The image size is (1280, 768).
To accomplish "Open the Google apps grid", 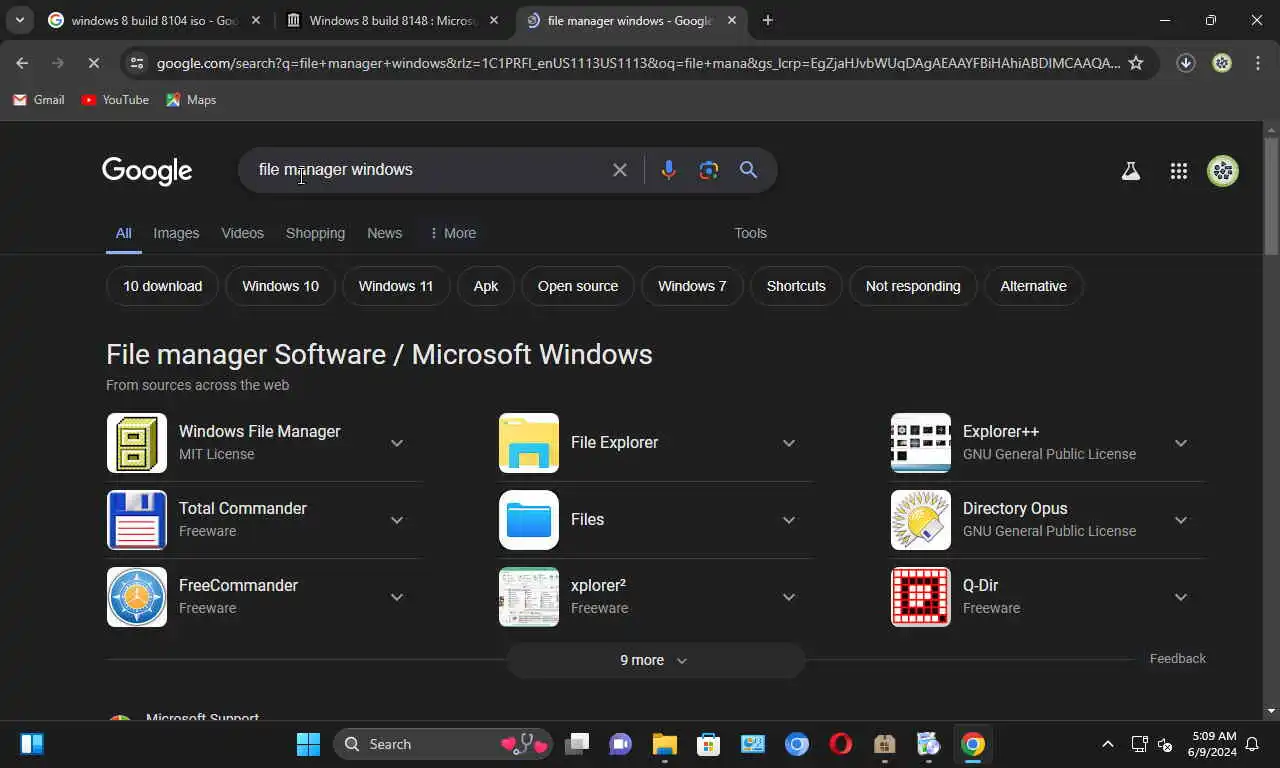I will (x=1179, y=171).
